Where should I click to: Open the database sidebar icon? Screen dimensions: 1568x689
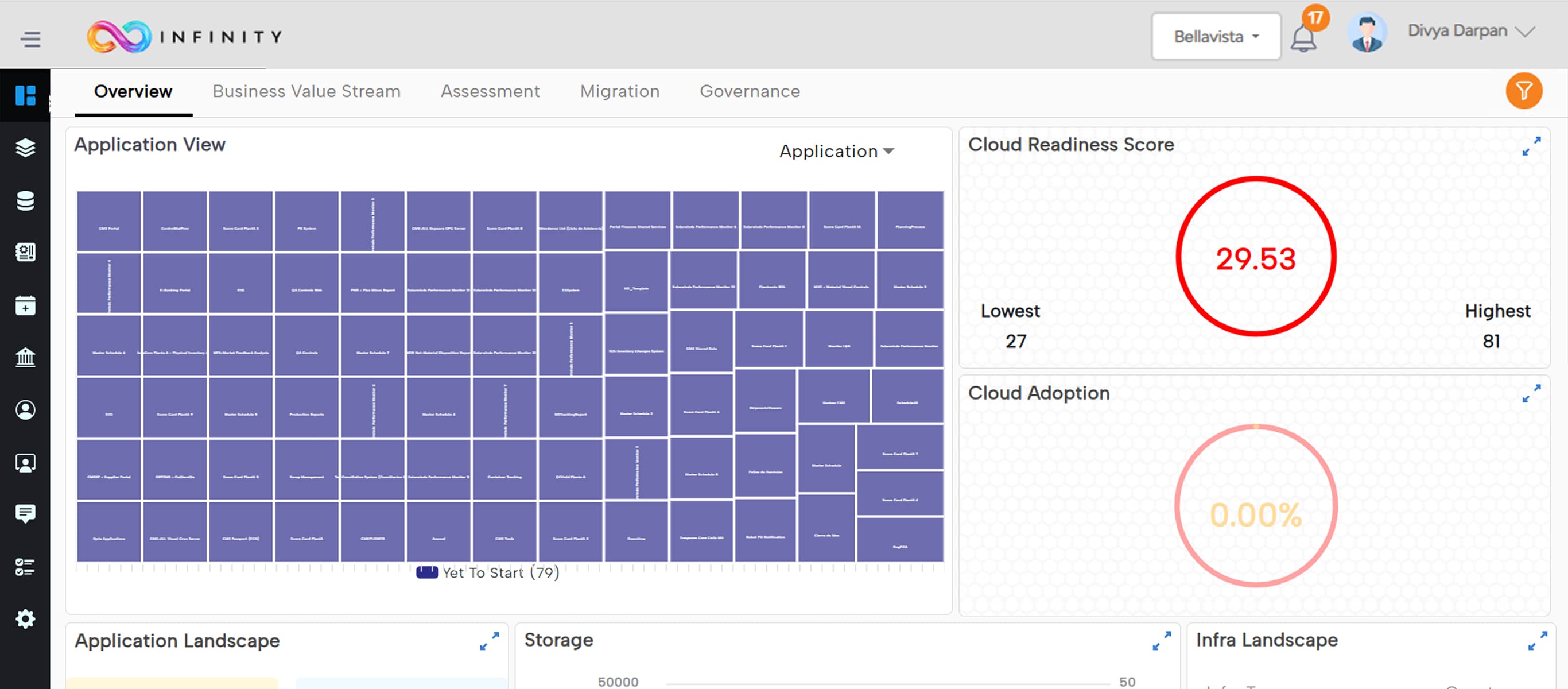point(25,200)
